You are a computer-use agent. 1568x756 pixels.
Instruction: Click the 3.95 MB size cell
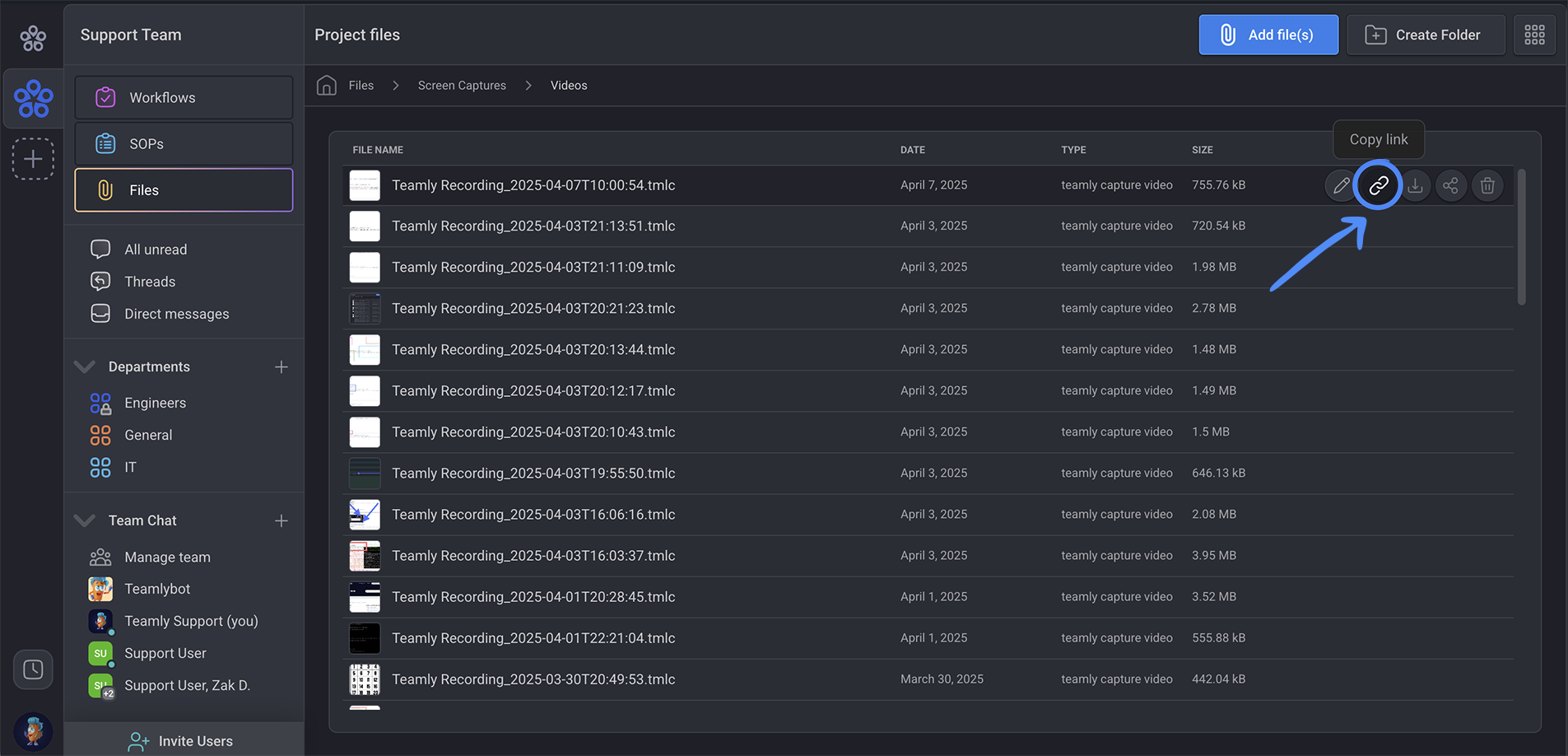pos(1214,555)
